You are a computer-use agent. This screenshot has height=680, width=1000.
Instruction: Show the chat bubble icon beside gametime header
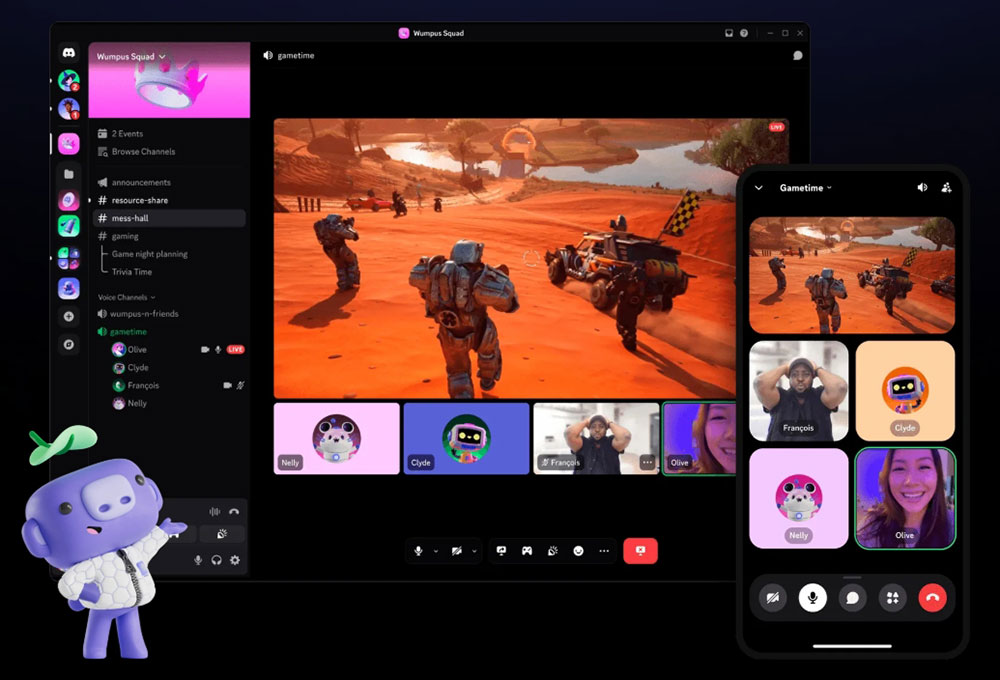797,55
